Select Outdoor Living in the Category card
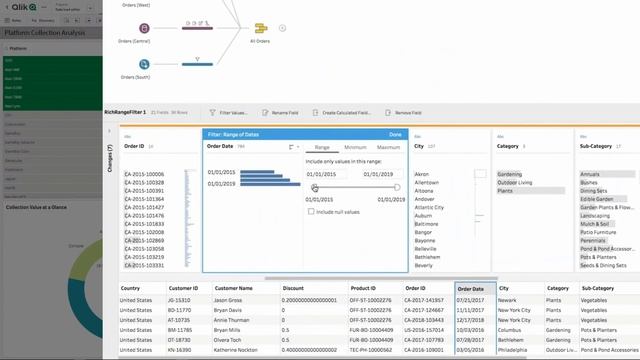This screenshot has width=640, height=360. (514, 182)
